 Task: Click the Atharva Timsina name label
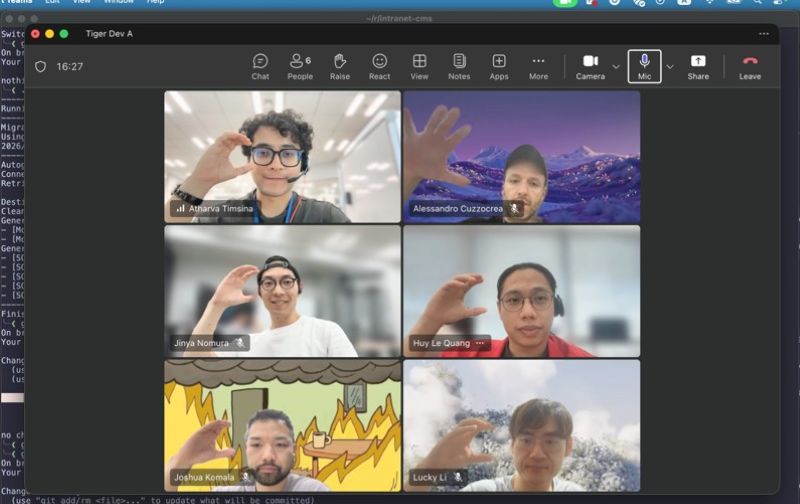221,208
